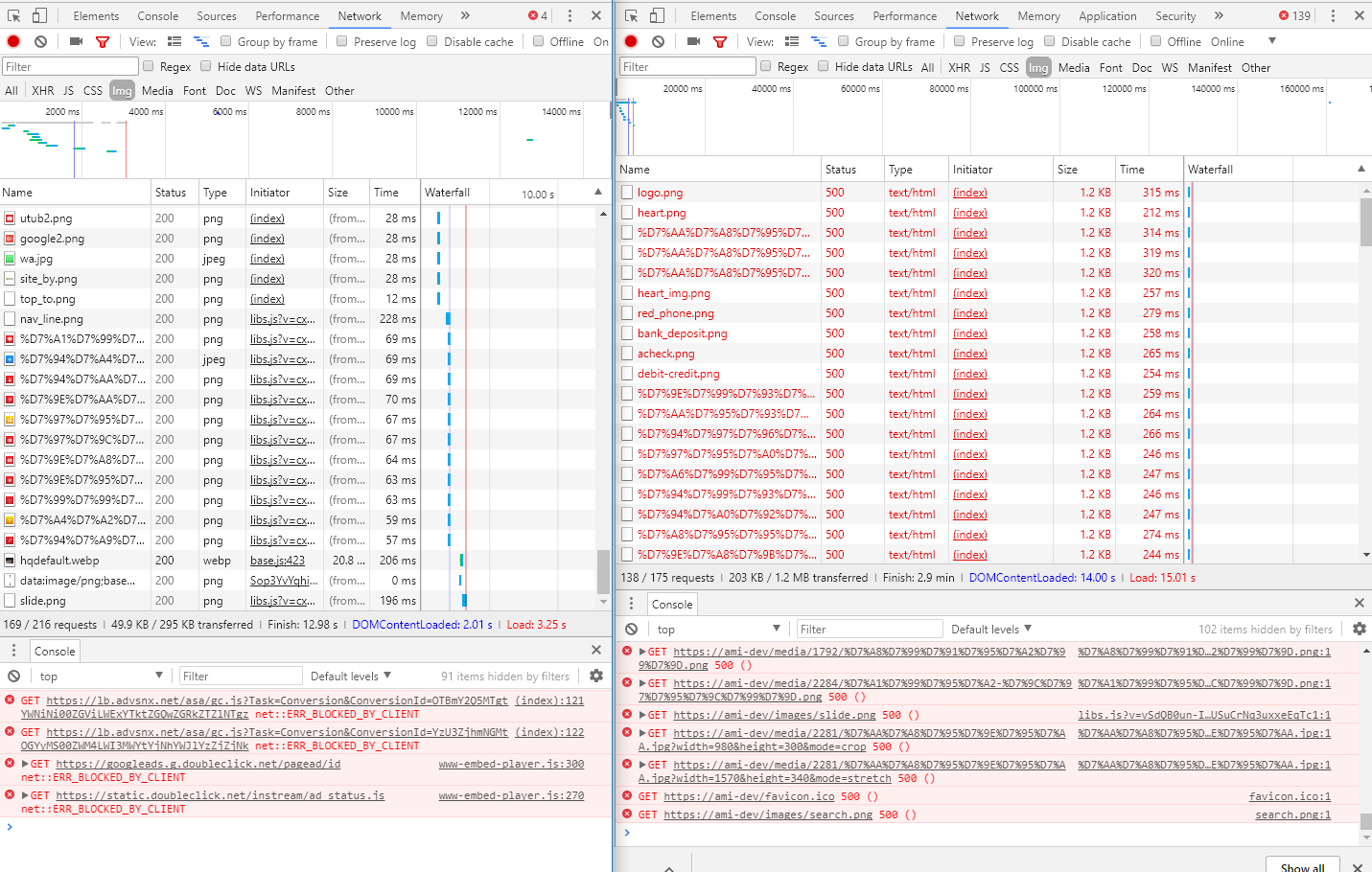Open the Performance tab in left panel
Image resolution: width=1372 pixels, height=872 pixels.
pyautogui.click(x=287, y=15)
